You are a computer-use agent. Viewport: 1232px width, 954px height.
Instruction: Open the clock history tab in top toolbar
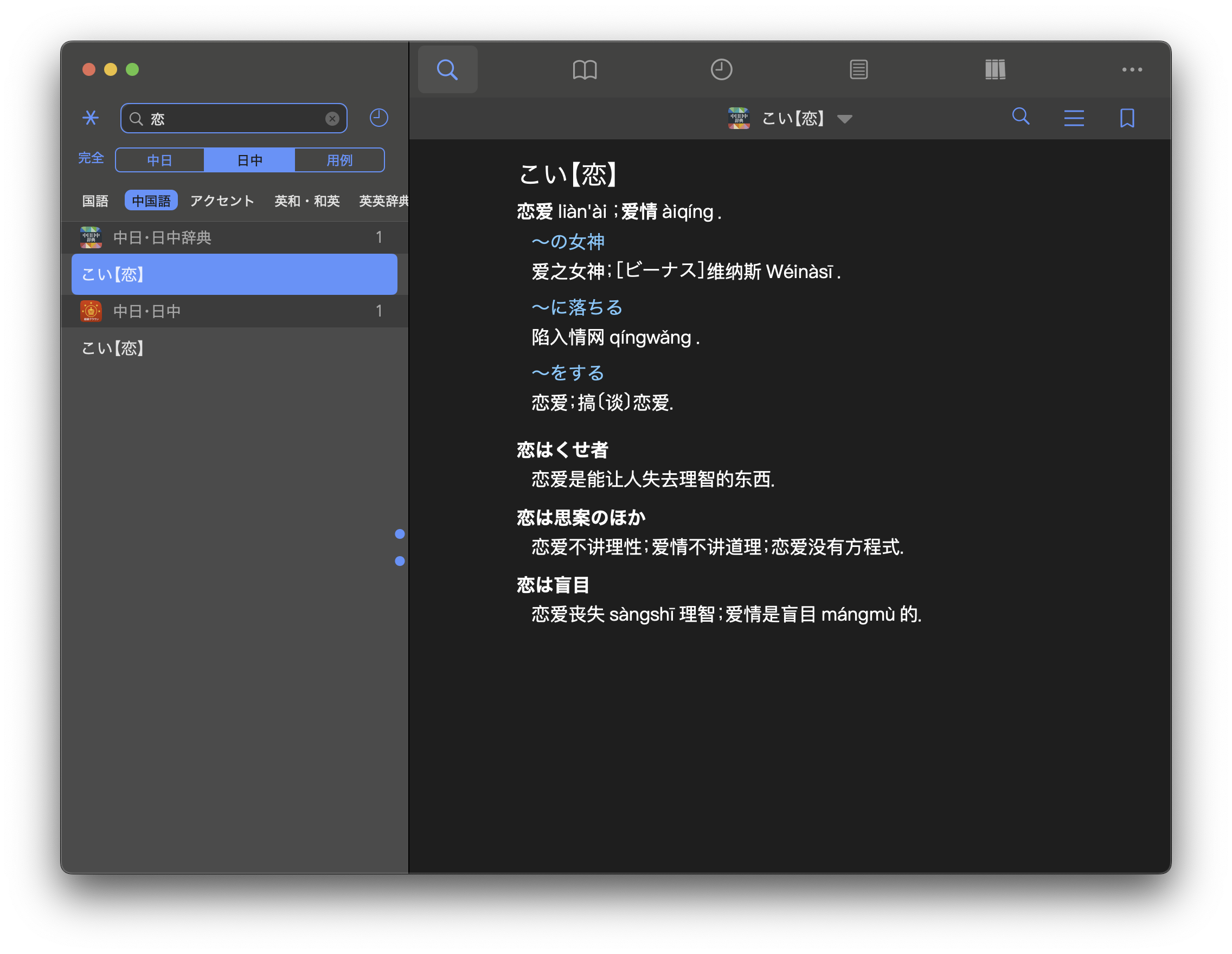pos(721,69)
